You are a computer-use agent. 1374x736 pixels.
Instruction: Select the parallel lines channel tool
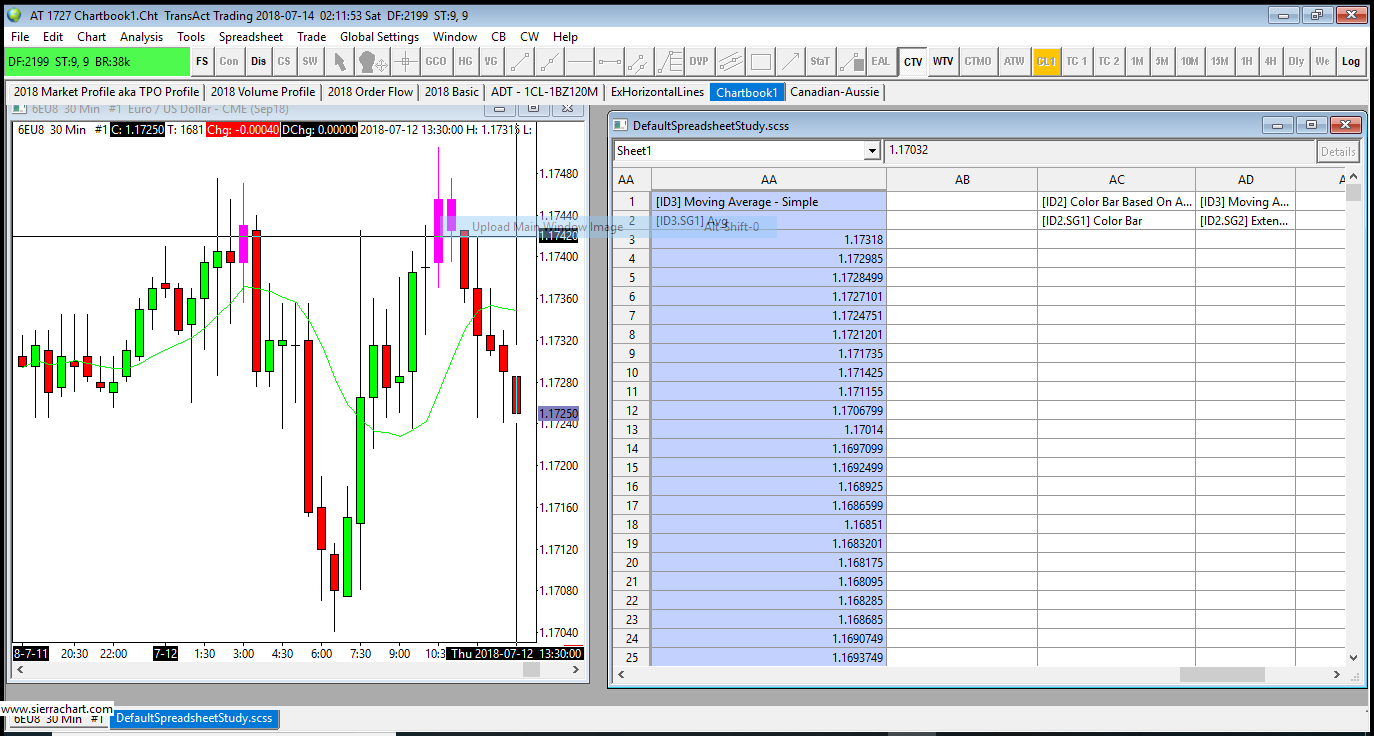click(730, 61)
